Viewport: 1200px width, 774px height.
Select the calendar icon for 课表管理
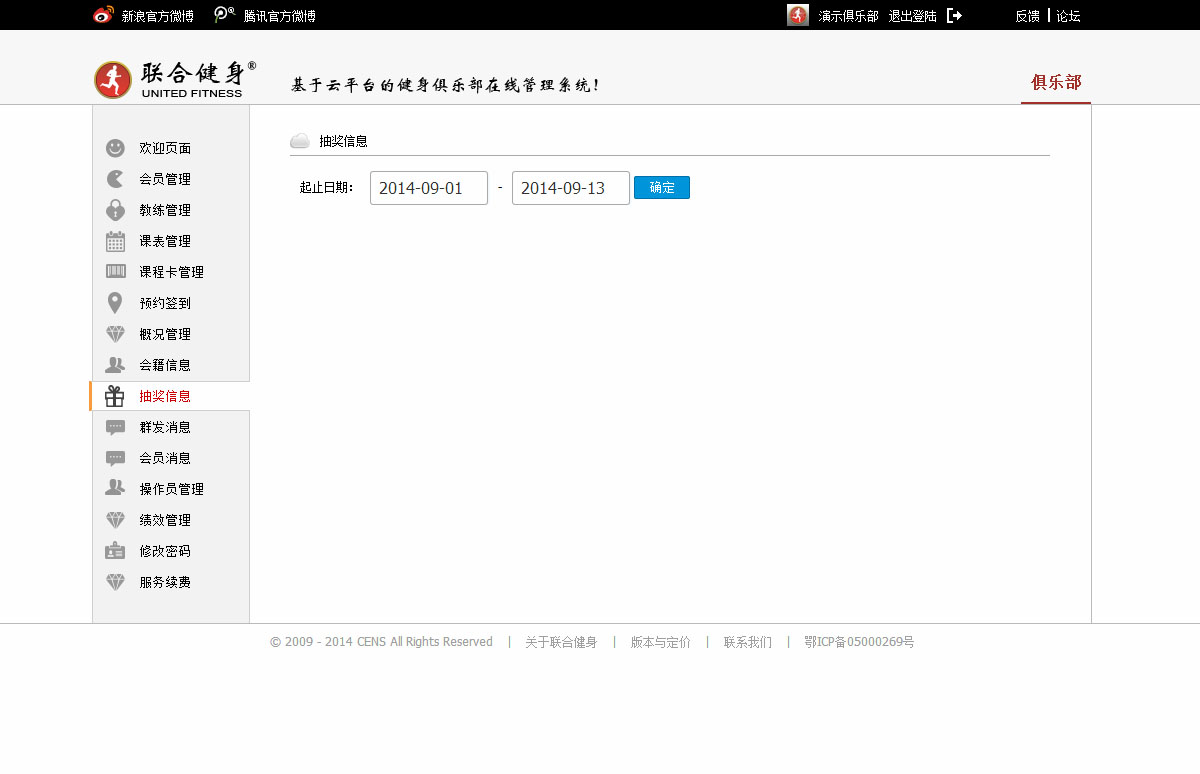(115, 241)
